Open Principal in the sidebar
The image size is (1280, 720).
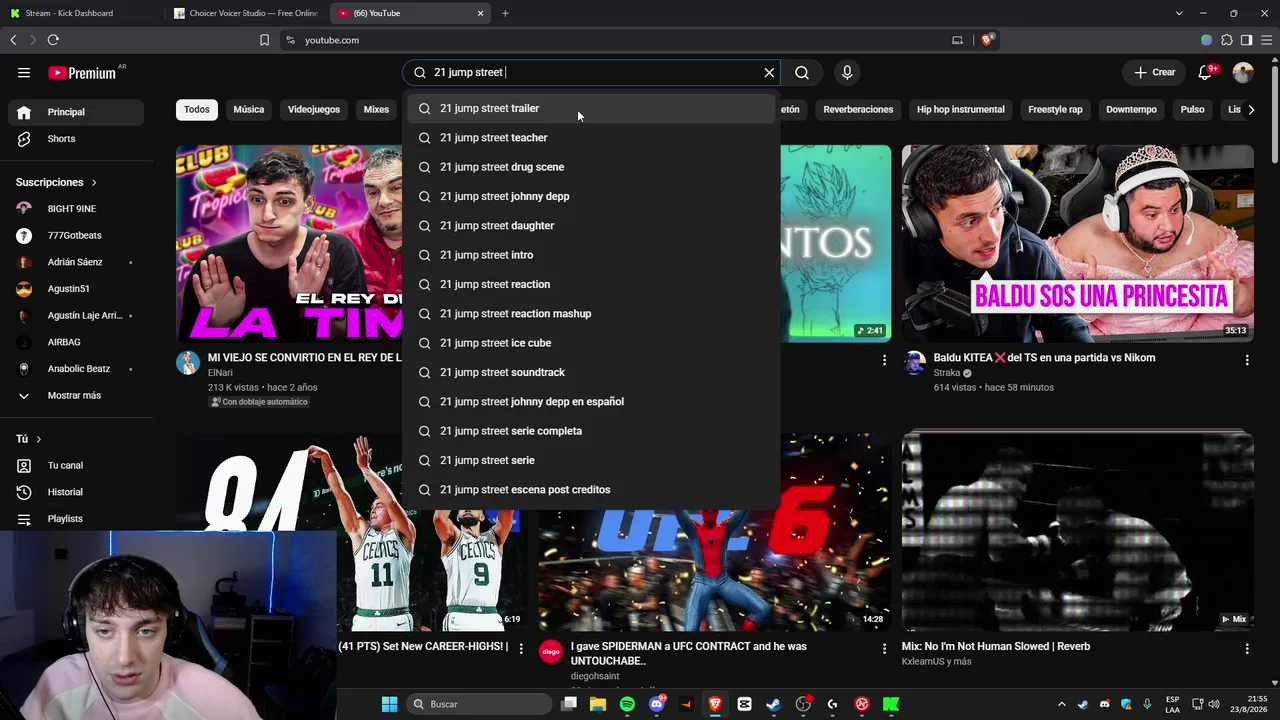click(x=77, y=112)
